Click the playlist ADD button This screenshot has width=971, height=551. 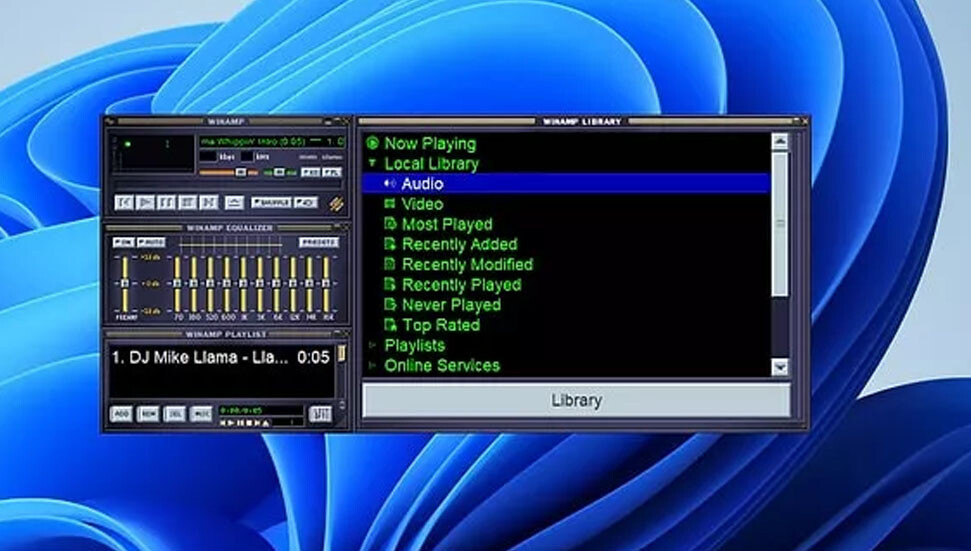click(x=121, y=413)
